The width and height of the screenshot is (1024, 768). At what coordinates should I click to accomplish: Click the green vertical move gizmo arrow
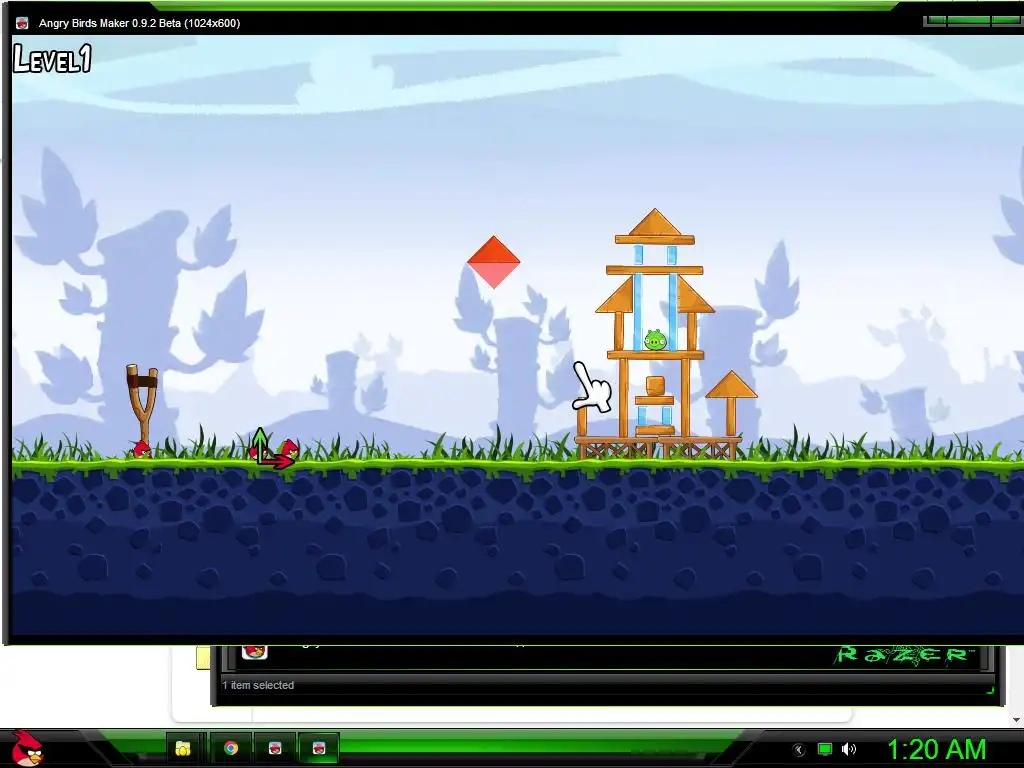tap(260, 443)
